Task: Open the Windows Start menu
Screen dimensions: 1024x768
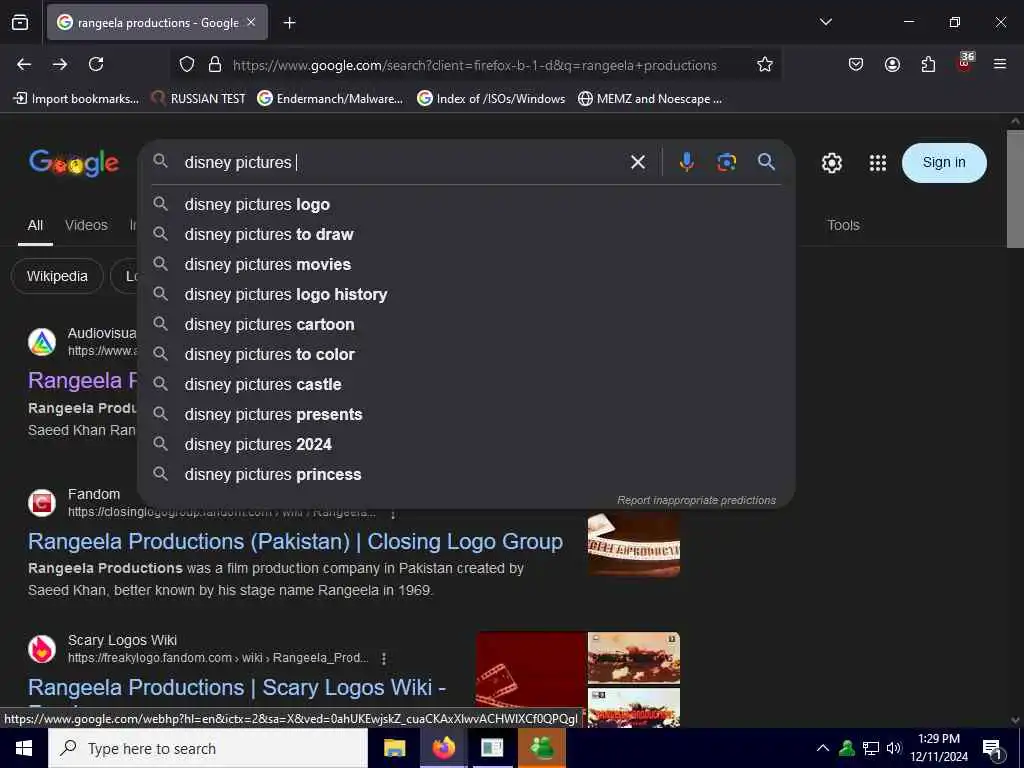Action: (x=24, y=748)
